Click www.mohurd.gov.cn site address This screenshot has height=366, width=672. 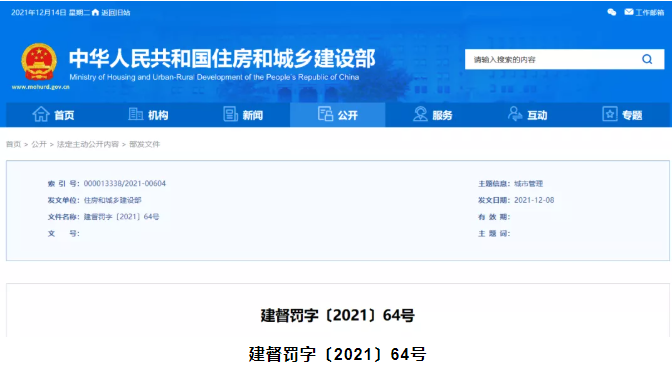pos(40,87)
